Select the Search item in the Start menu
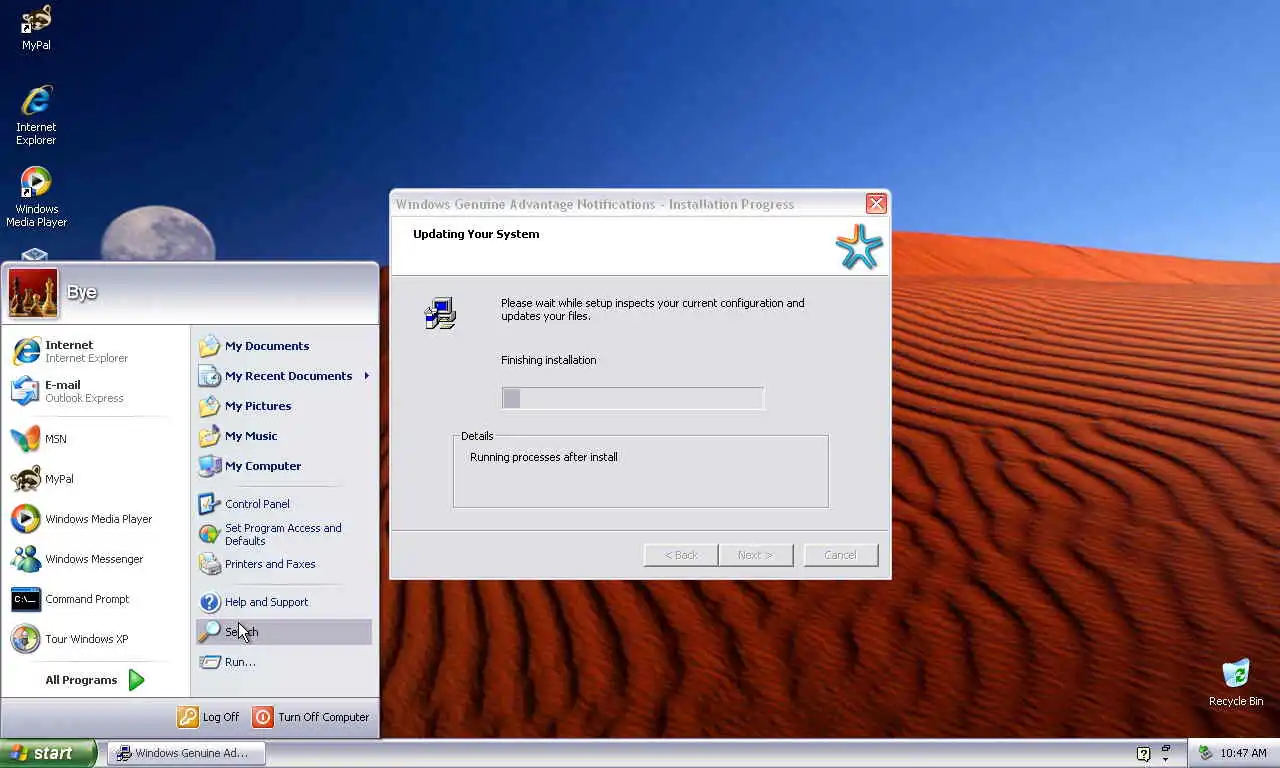The width and height of the screenshot is (1280, 768). [x=284, y=632]
